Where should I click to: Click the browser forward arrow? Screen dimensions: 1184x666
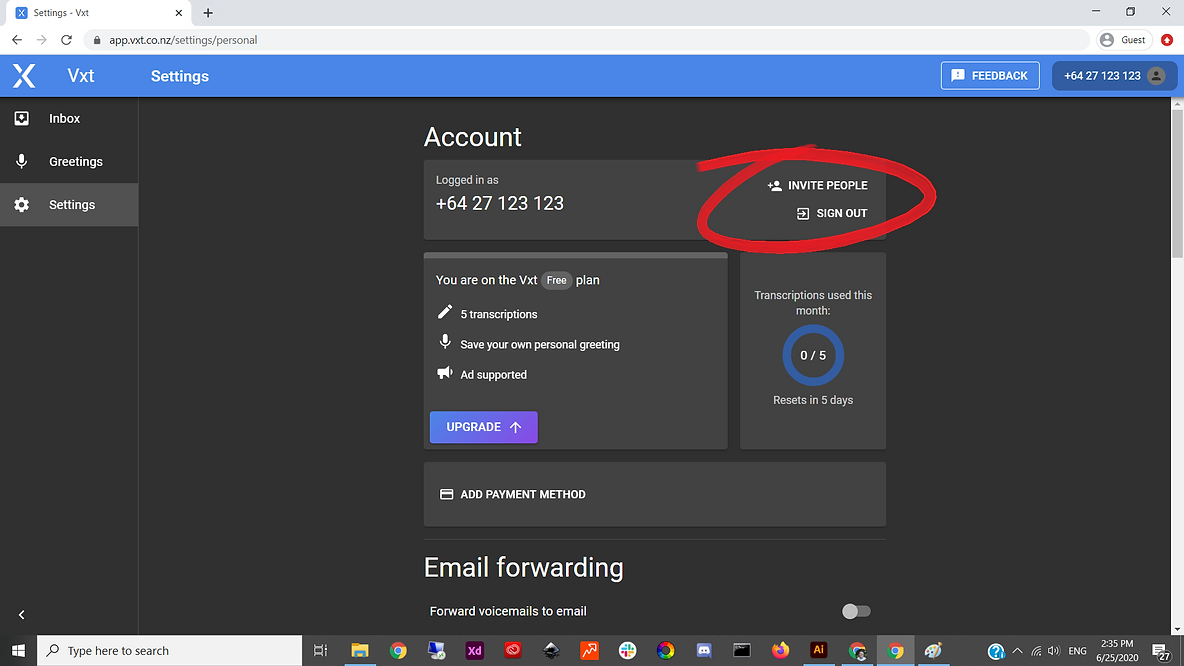[42, 40]
